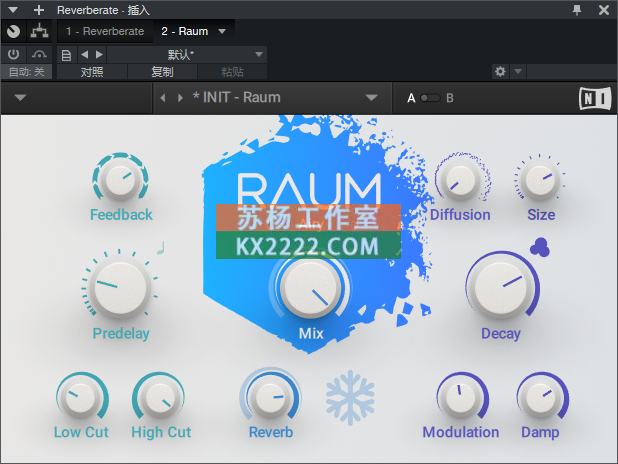
Task: Click the Feedback knob
Action: tap(120, 179)
